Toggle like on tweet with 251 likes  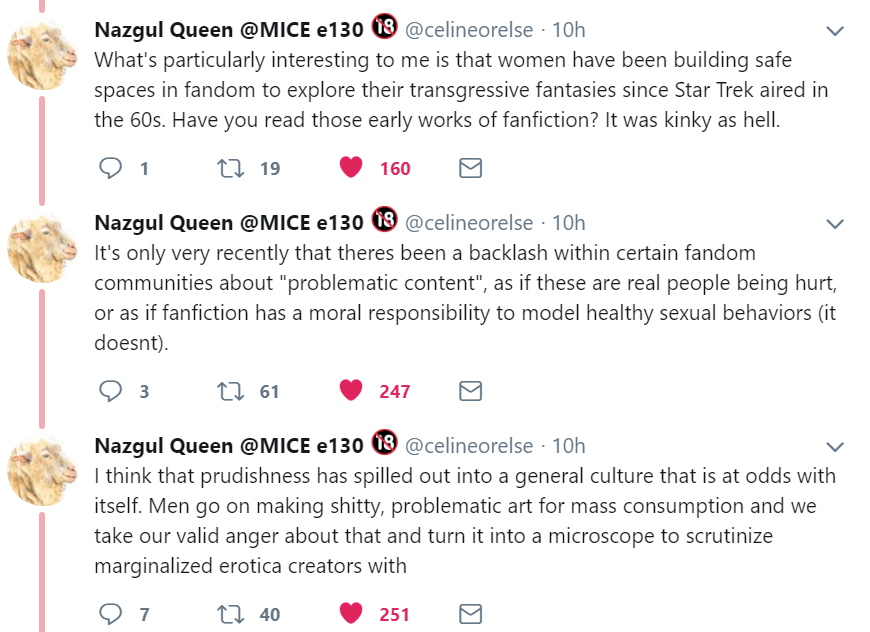[x=350, y=614]
